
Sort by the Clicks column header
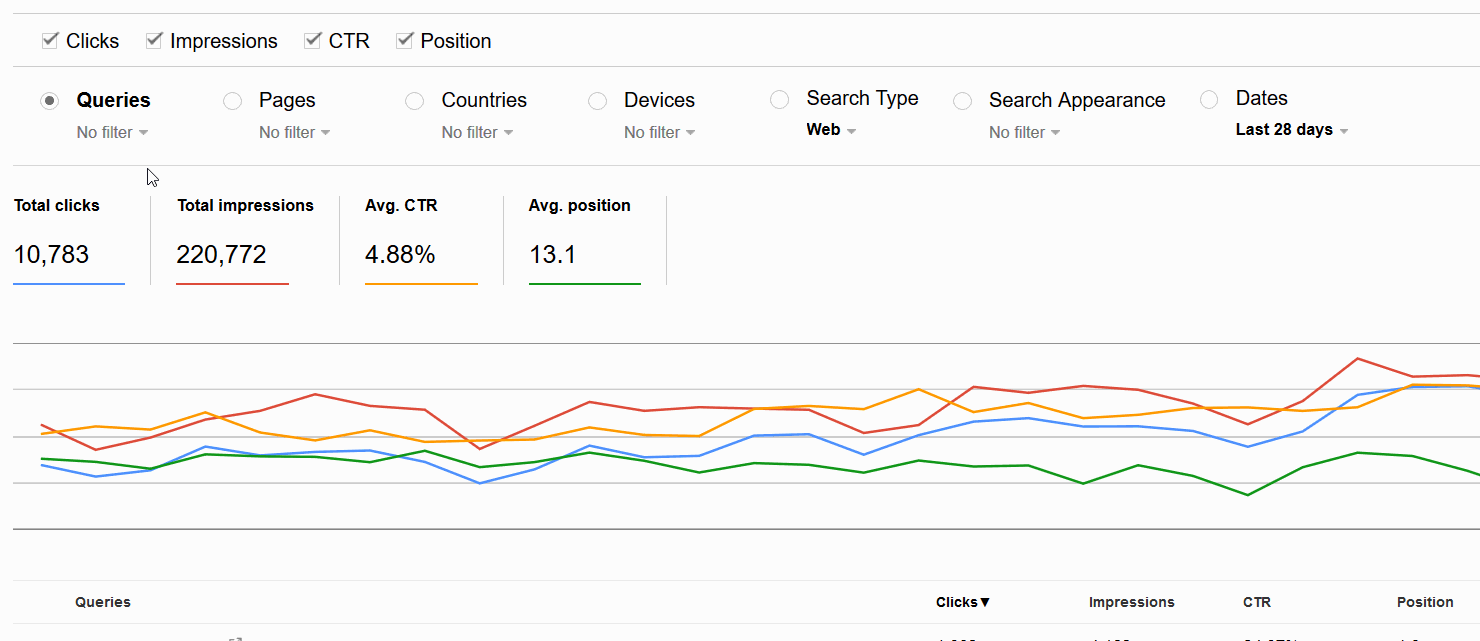pos(963,602)
